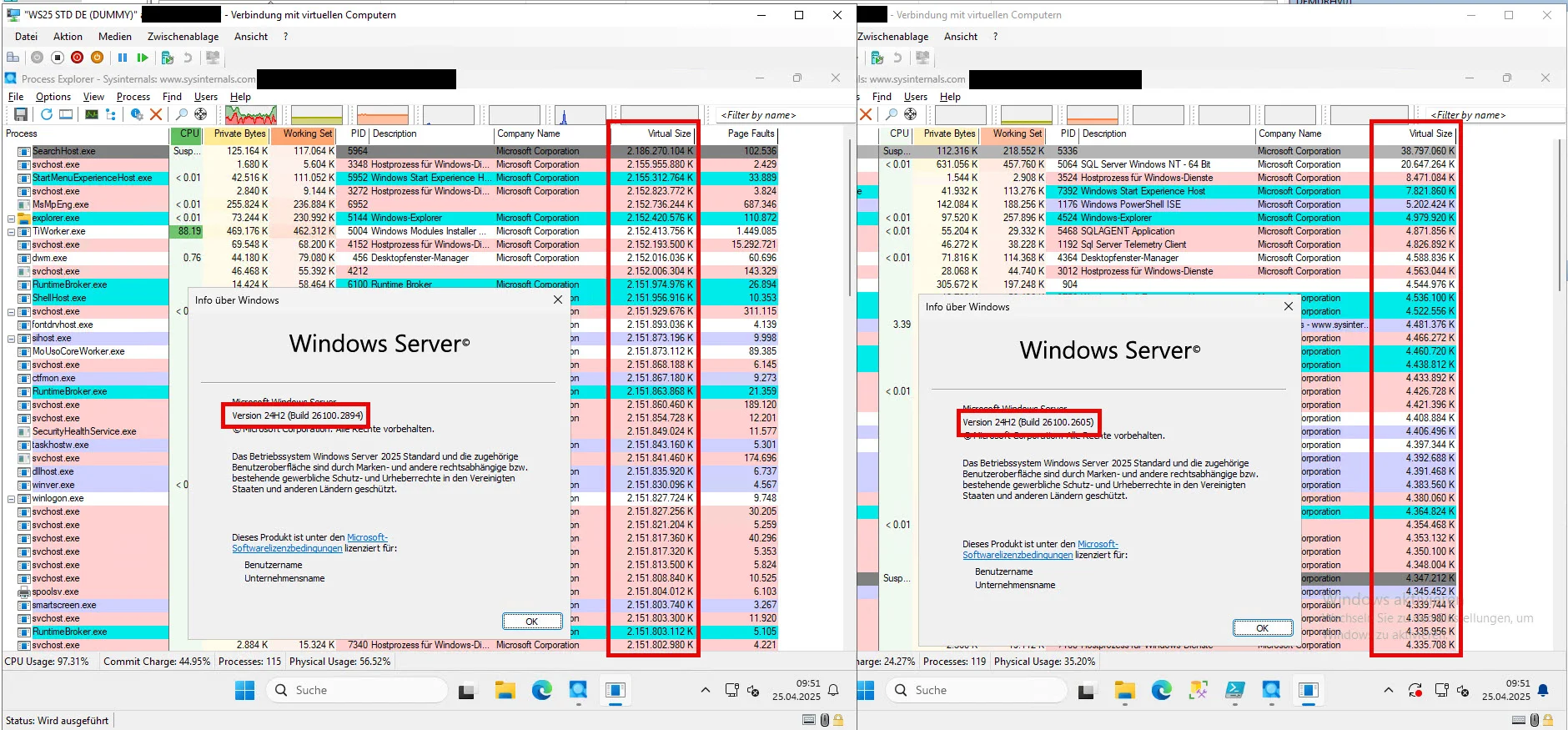
Task: Open System Information graph icon, left Process Explorer
Action: click(x=92, y=114)
